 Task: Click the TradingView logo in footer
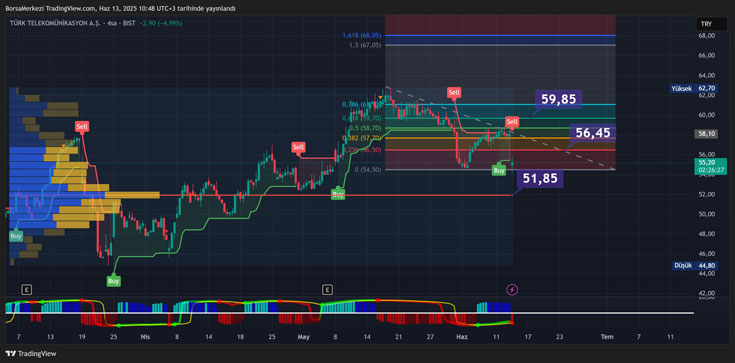click(x=30, y=354)
